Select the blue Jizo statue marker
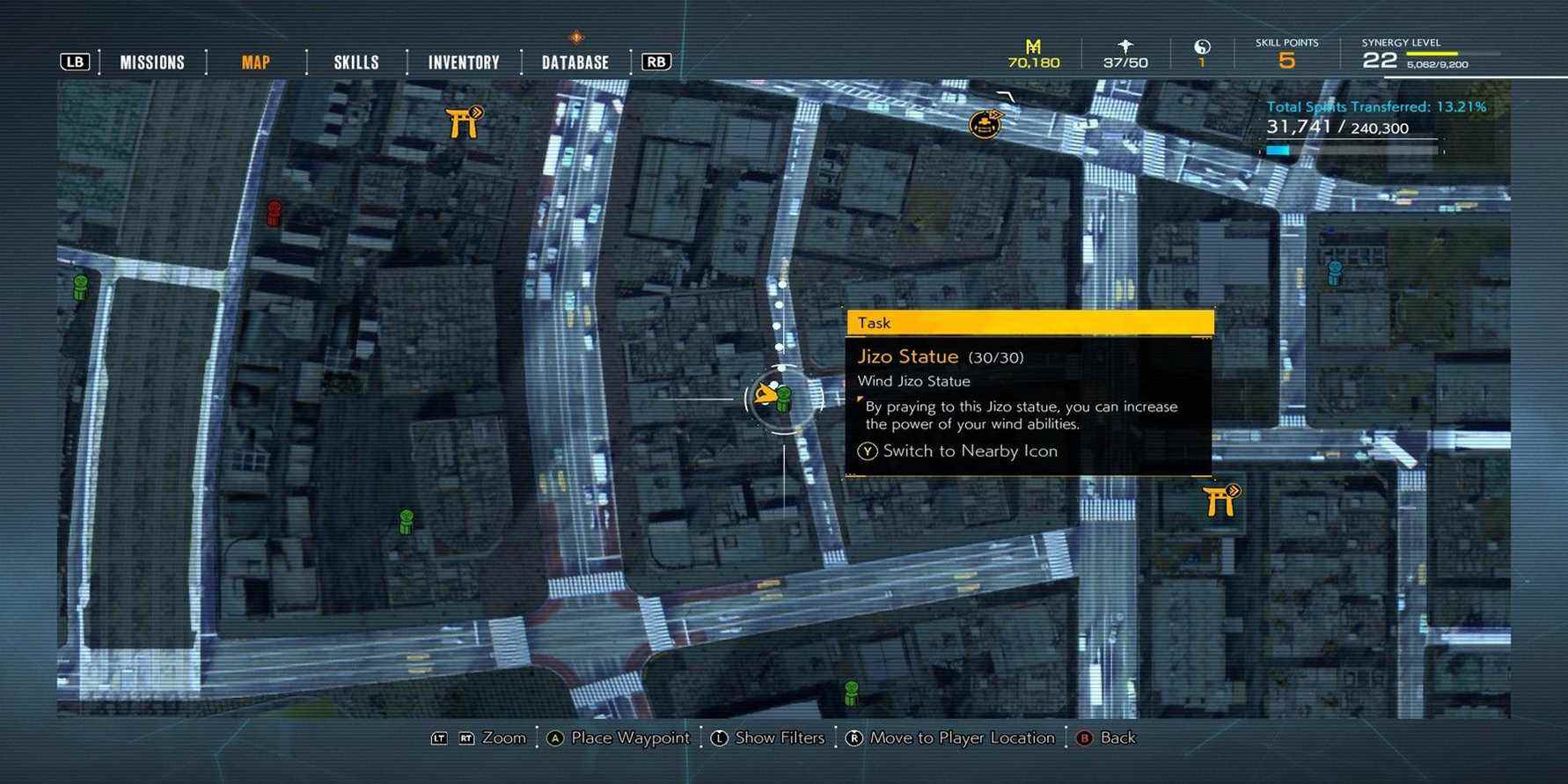Viewport: 1568px width, 784px height. [x=1335, y=272]
